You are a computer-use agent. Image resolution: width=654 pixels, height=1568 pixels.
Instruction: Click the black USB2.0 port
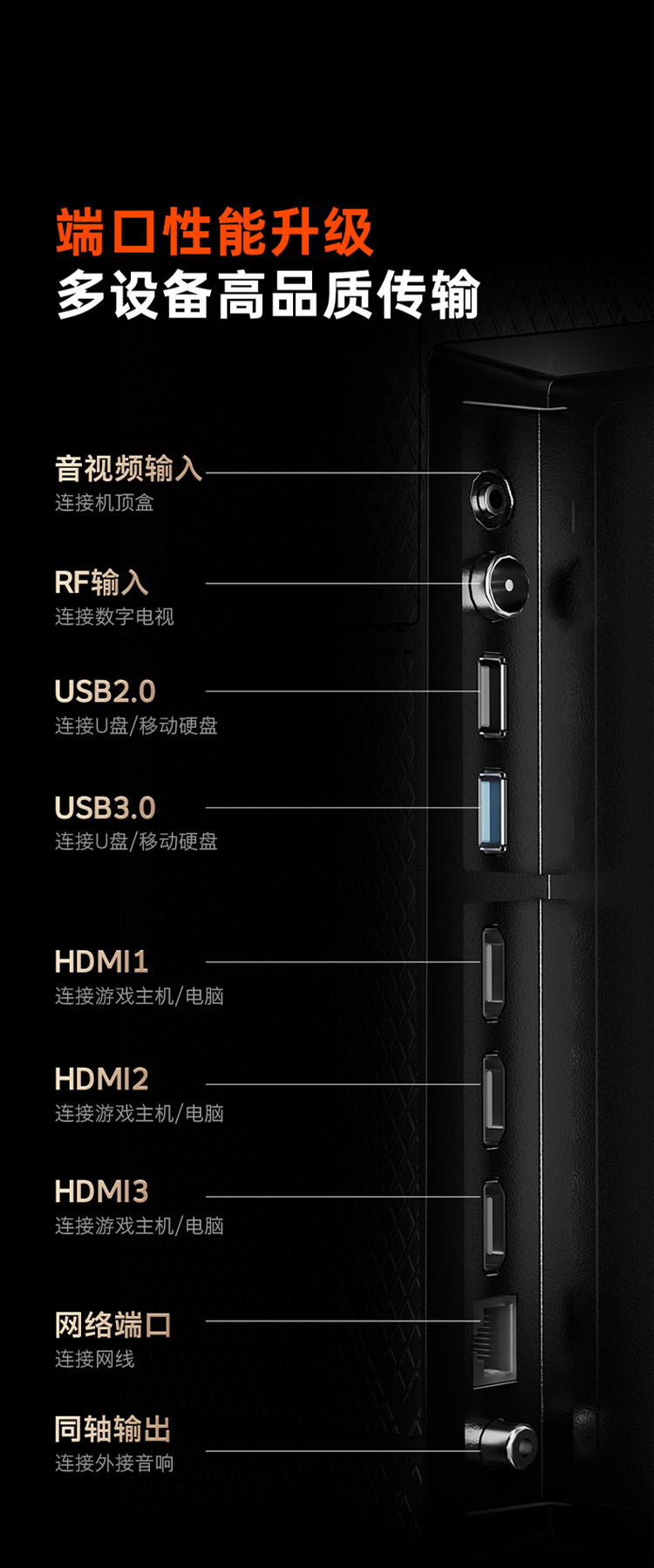[x=492, y=695]
